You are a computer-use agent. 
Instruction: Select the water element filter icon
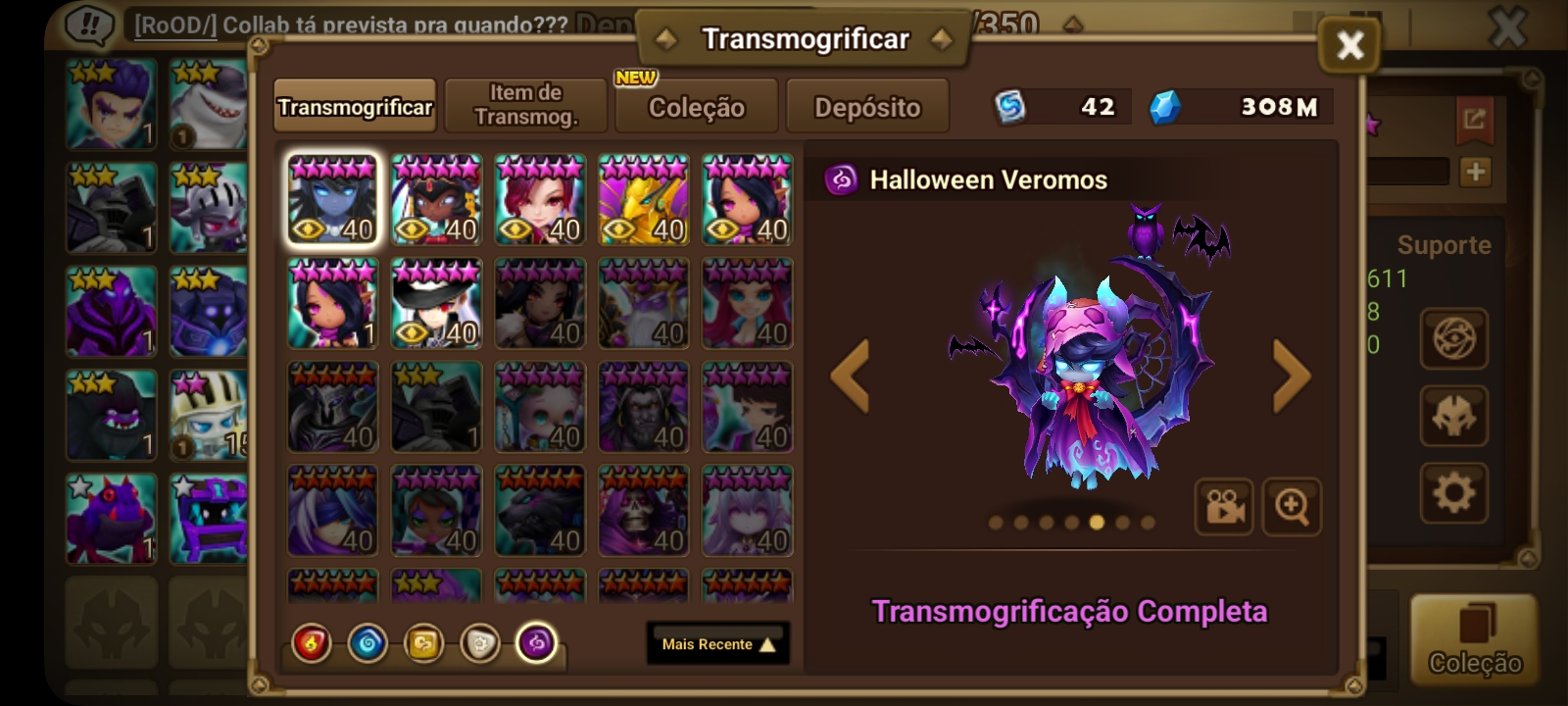tap(368, 644)
